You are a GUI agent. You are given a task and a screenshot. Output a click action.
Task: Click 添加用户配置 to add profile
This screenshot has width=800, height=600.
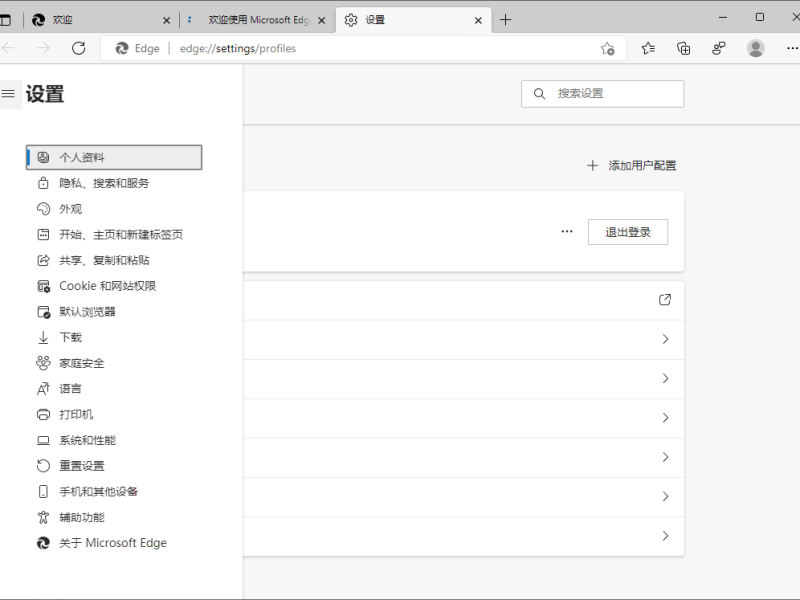point(632,165)
